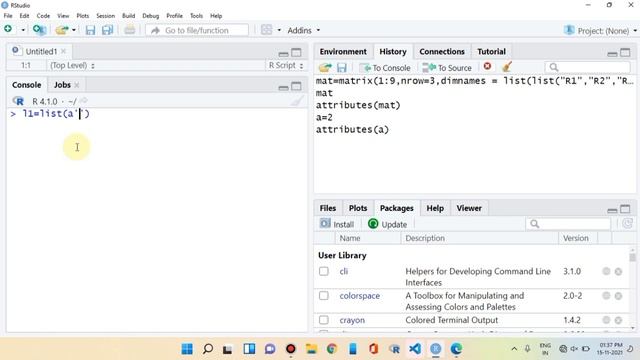Image resolution: width=640 pixels, height=360 pixels.
Task: Click the save history disk icon
Action: [x=342, y=67]
